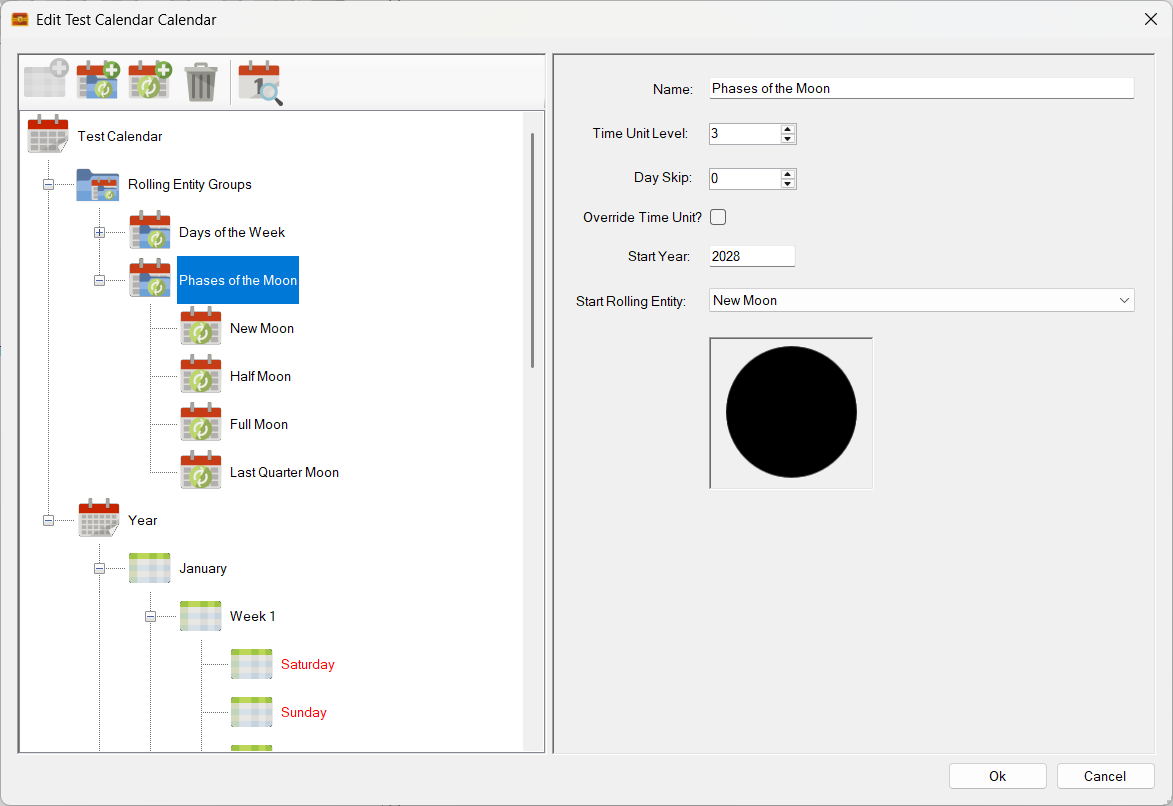
Task: Select the Test Calendar root icon
Action: [x=47, y=136]
